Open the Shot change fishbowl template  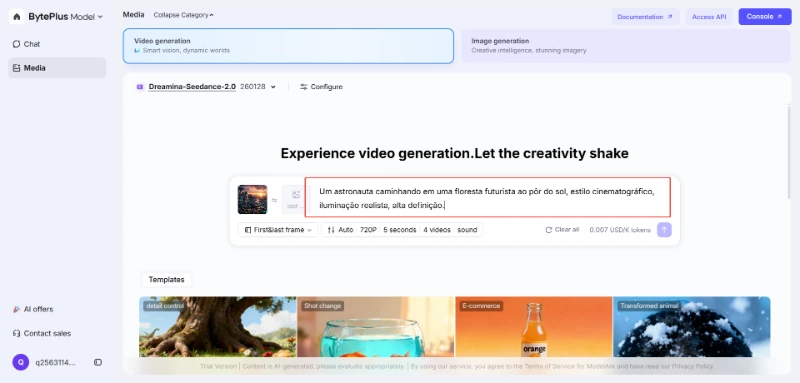pyautogui.click(x=376, y=327)
